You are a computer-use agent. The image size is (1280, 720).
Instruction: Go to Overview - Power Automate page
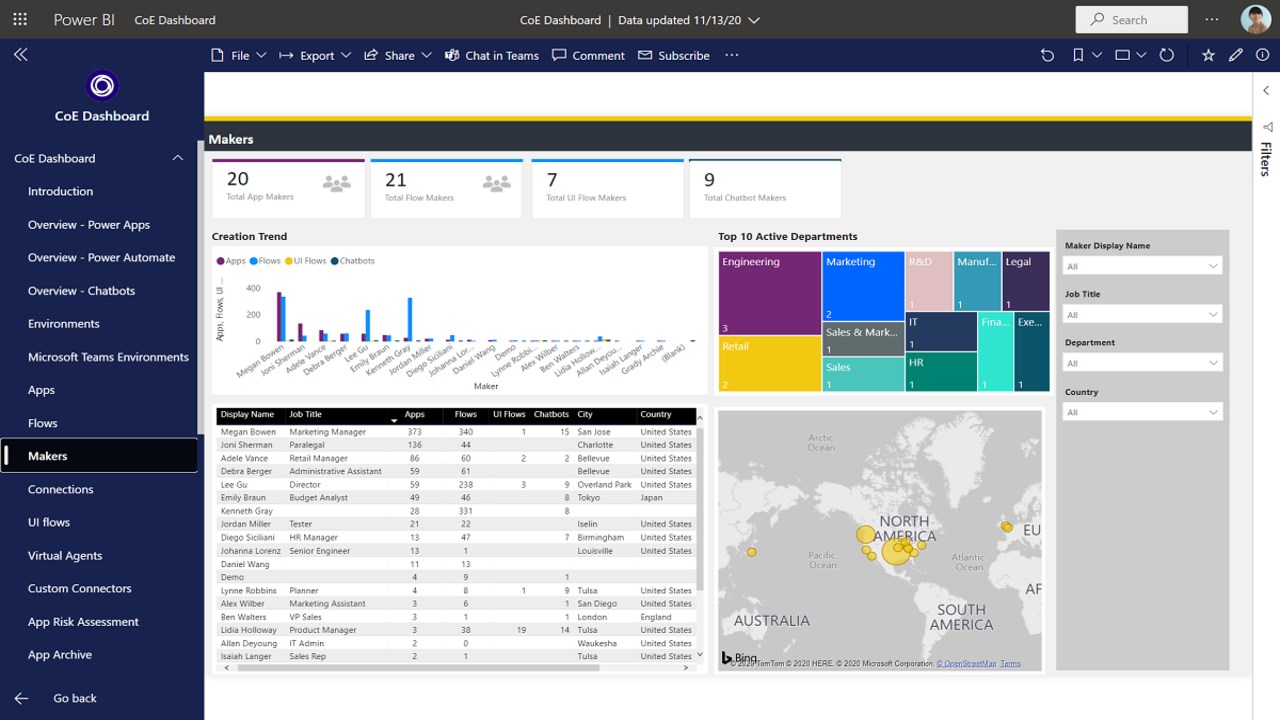[101, 257]
